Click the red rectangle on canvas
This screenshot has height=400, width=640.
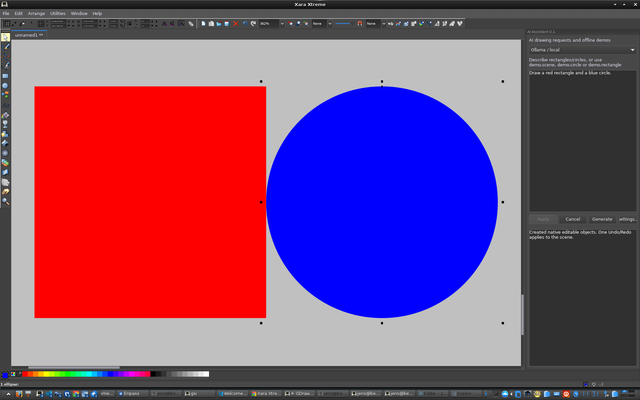[x=150, y=202]
